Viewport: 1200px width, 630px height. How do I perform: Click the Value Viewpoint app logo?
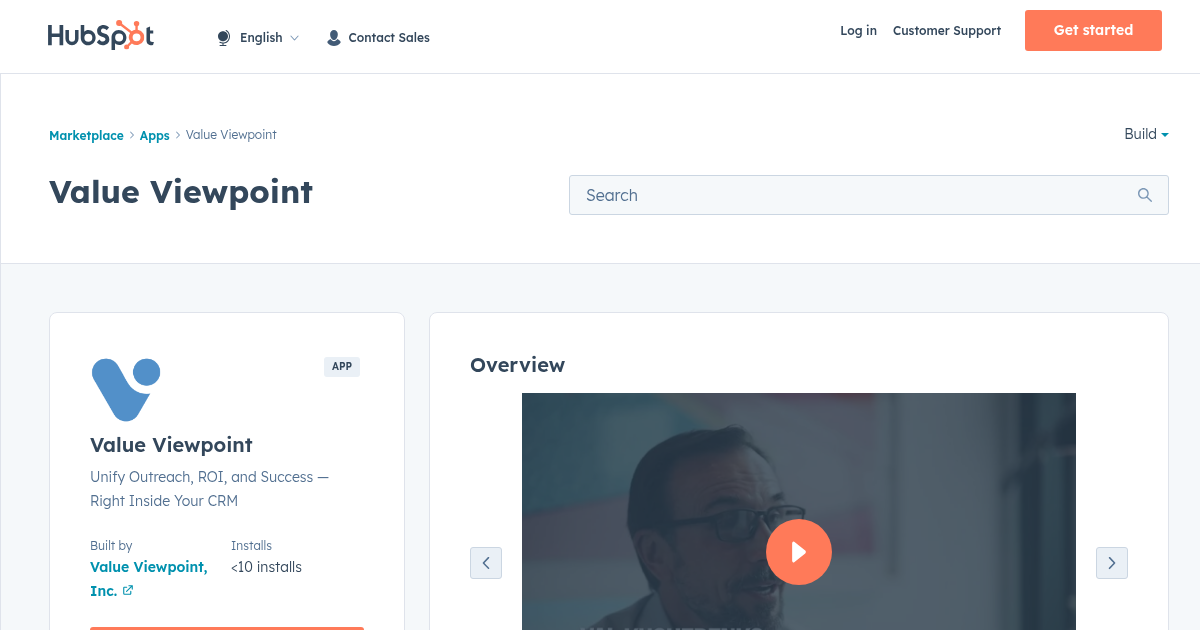pos(126,389)
